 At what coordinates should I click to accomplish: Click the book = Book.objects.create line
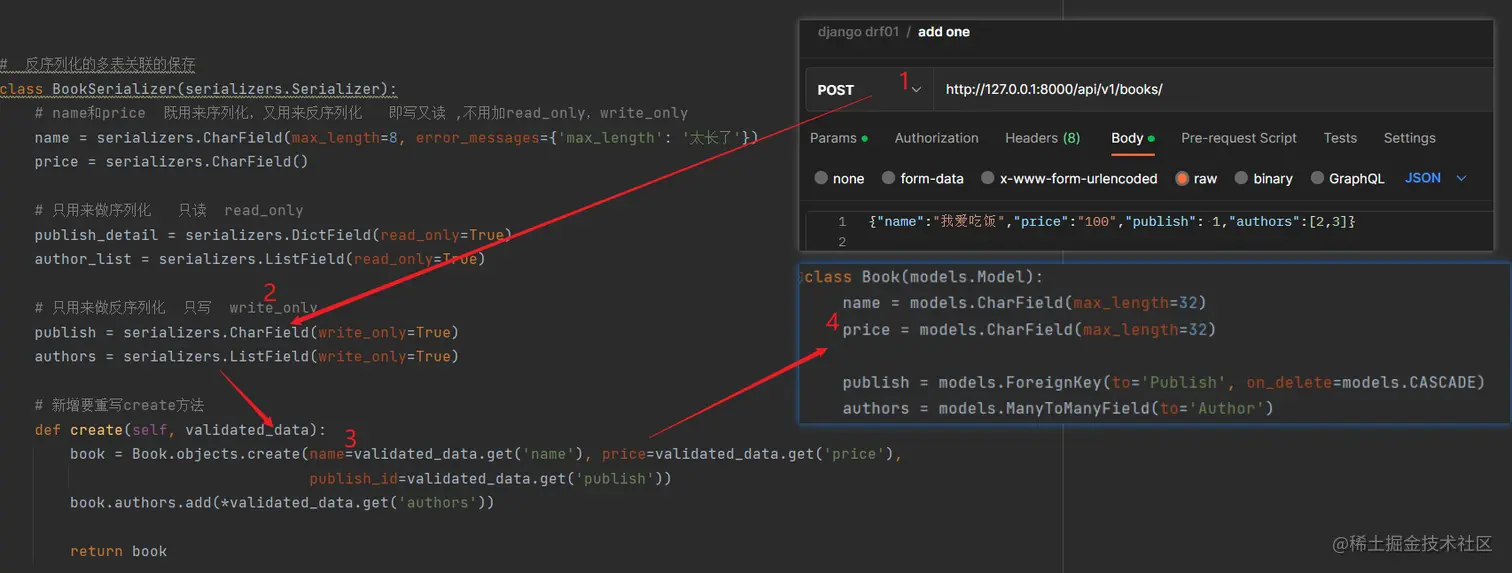pos(486,454)
